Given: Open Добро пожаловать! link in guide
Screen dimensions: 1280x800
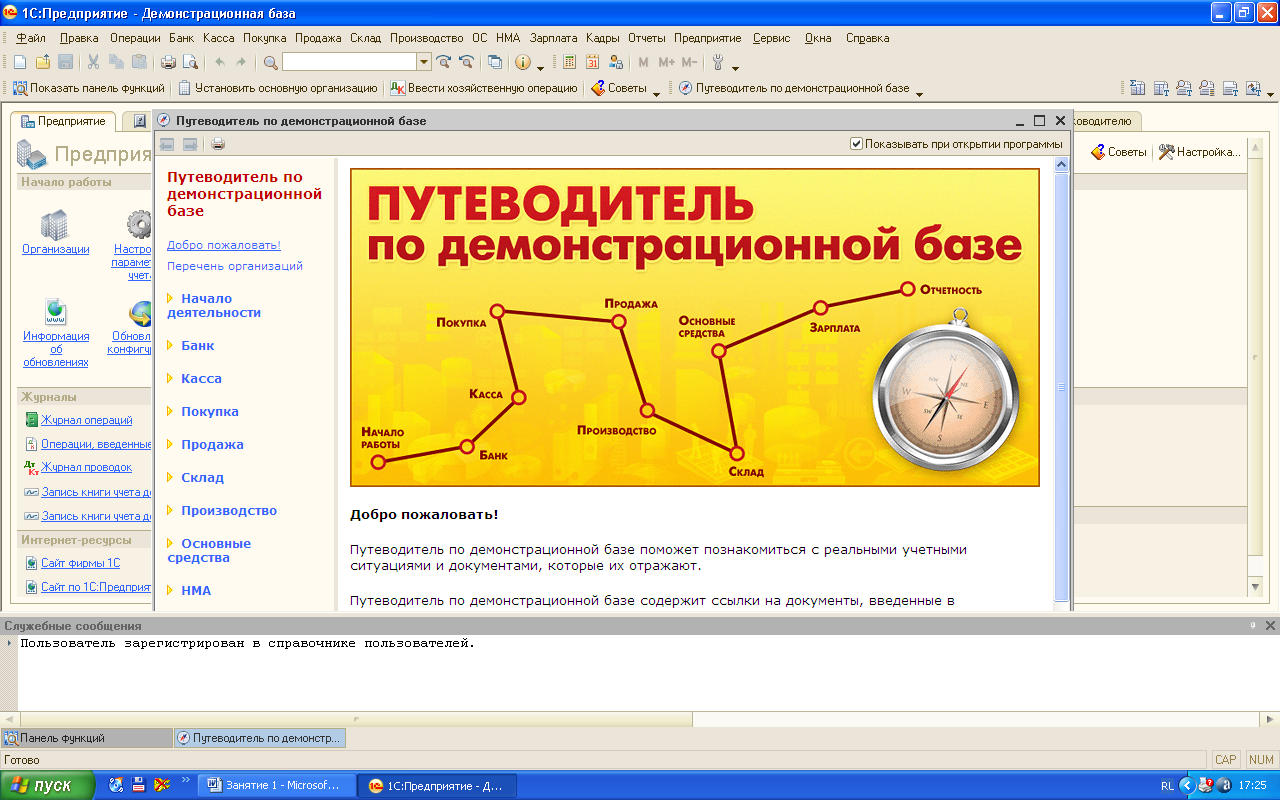Looking at the screenshot, I should pyautogui.click(x=224, y=245).
